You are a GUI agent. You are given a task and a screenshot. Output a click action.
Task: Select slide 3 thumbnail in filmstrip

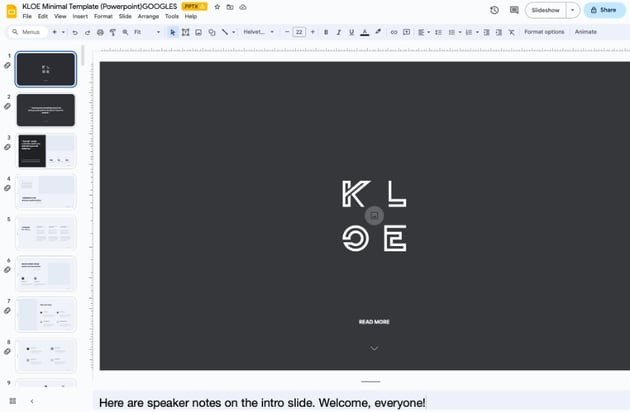click(x=46, y=151)
